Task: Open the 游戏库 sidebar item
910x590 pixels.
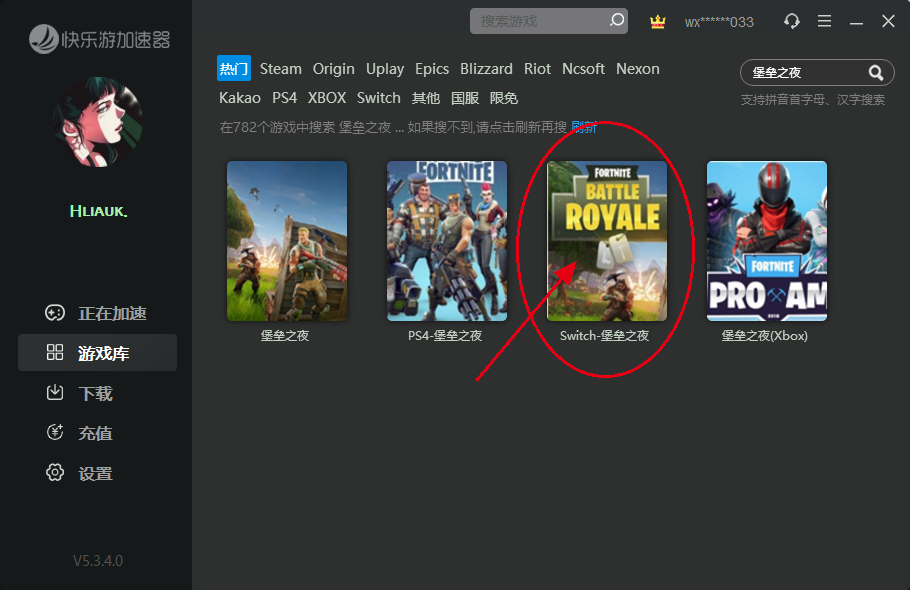Action: point(98,352)
